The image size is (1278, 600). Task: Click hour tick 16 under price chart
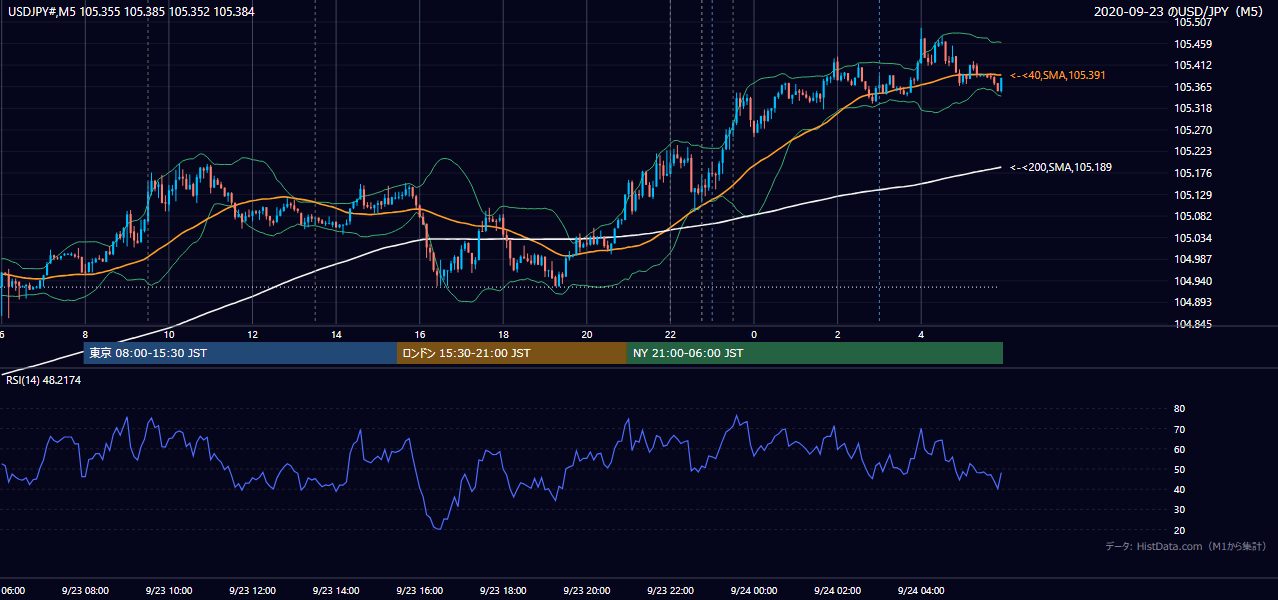(x=420, y=335)
